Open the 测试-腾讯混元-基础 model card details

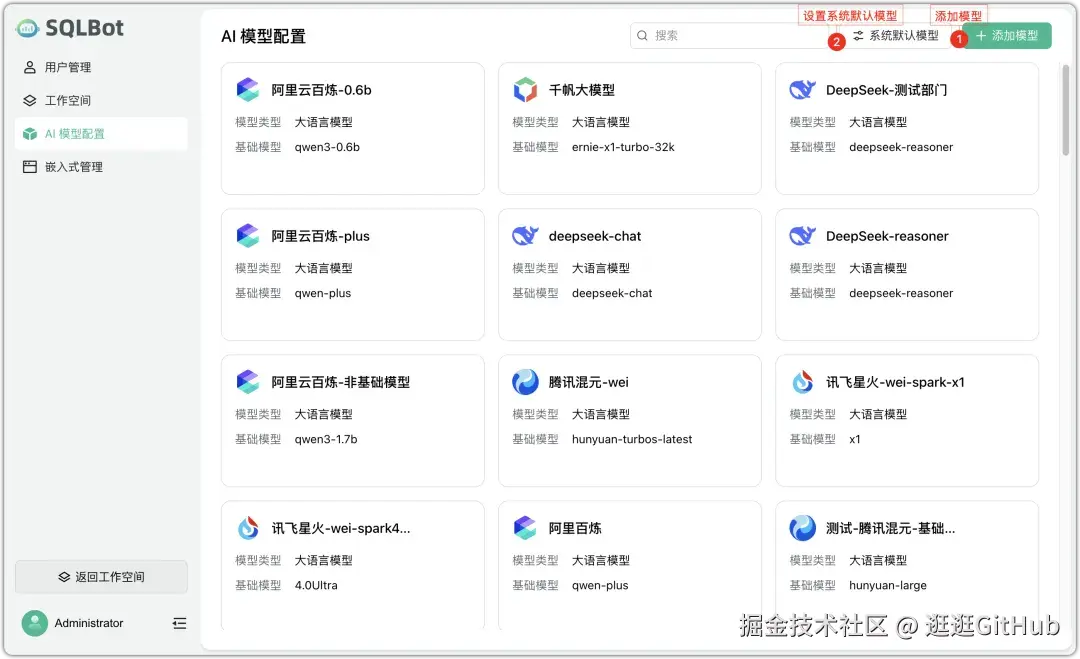coord(906,565)
